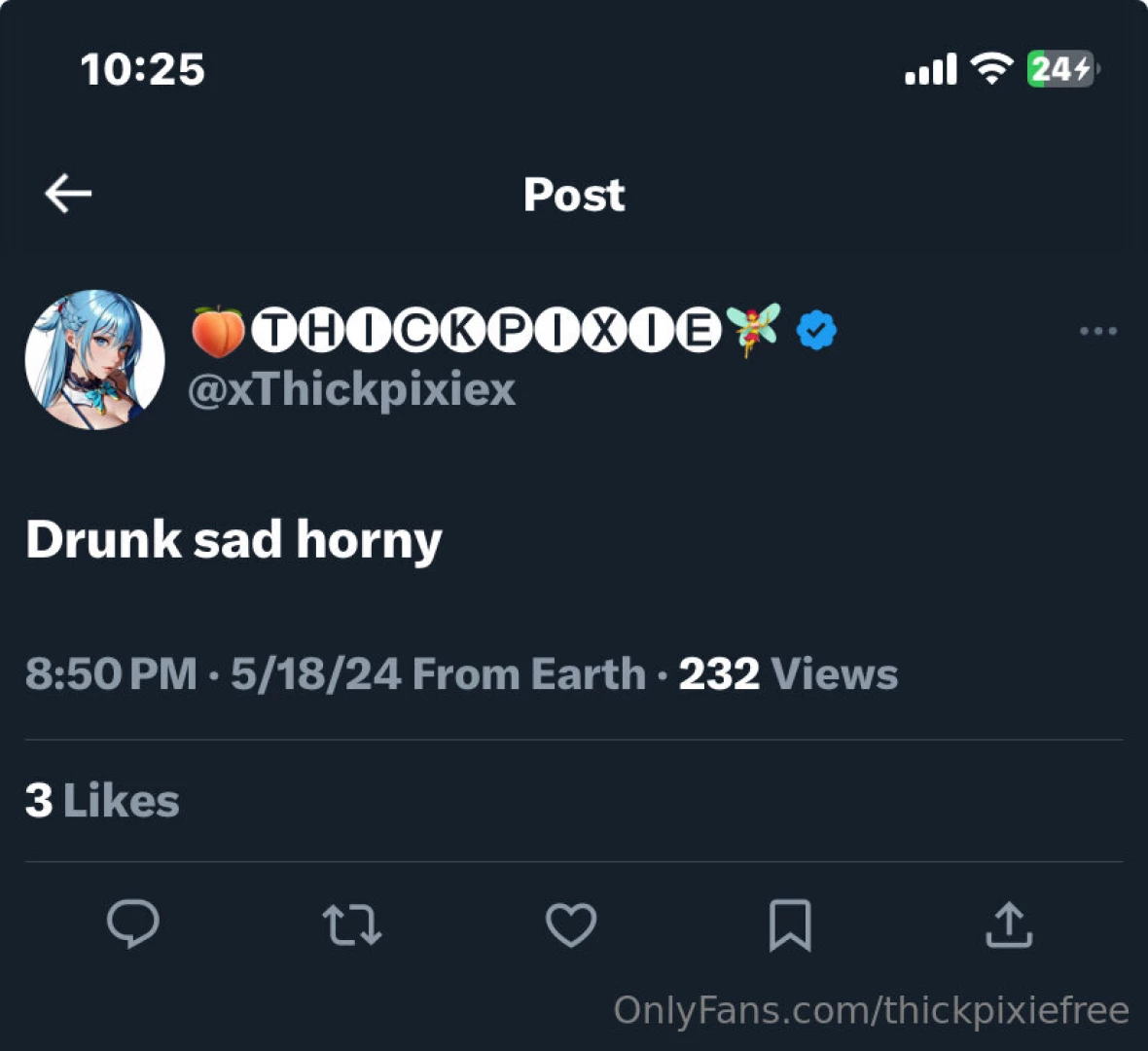This screenshot has width=1148, height=1051.
Task: Select the "Drunk sad horny" post text
Action: point(233,539)
